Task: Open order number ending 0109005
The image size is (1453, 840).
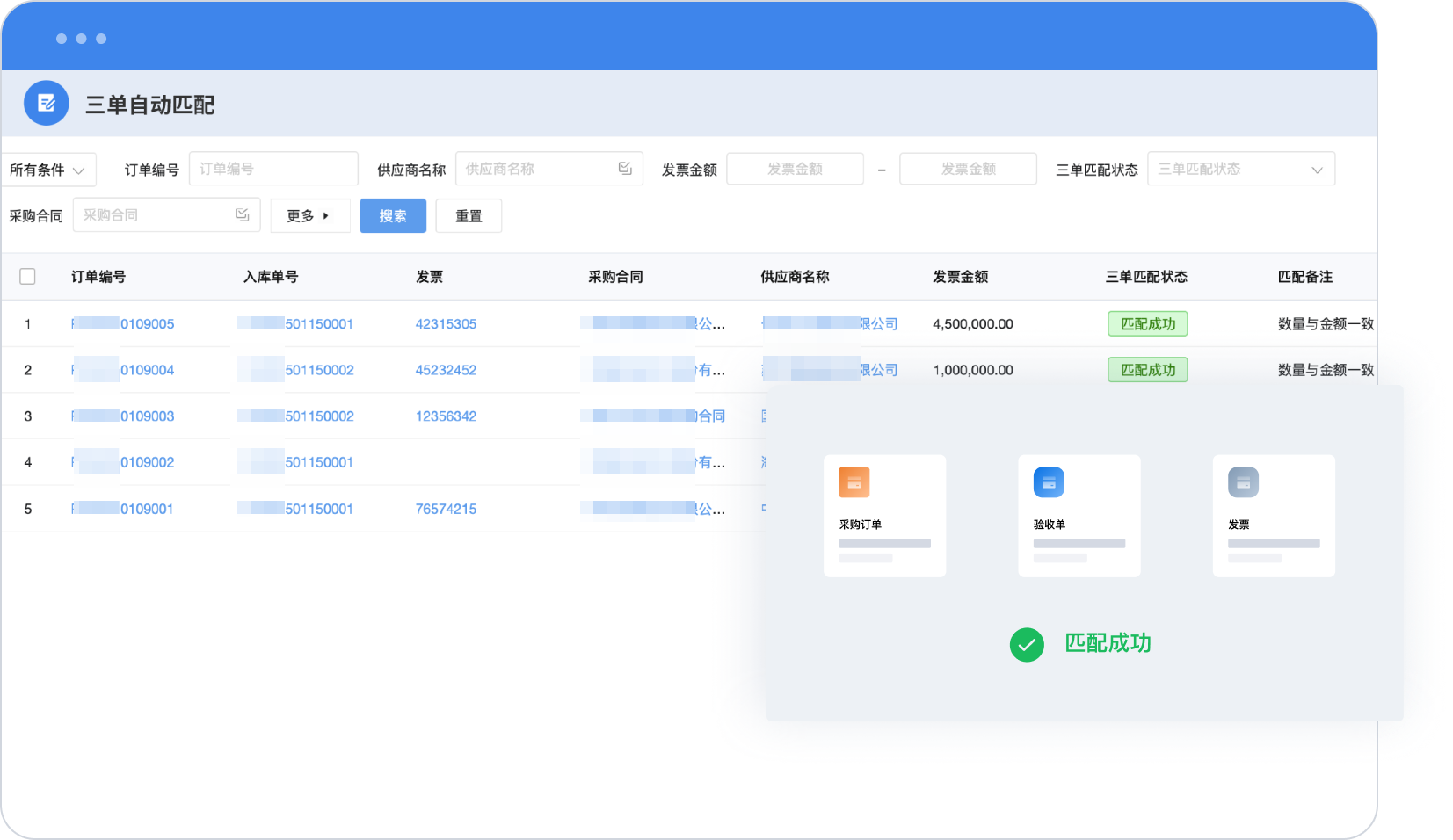Action: (123, 324)
